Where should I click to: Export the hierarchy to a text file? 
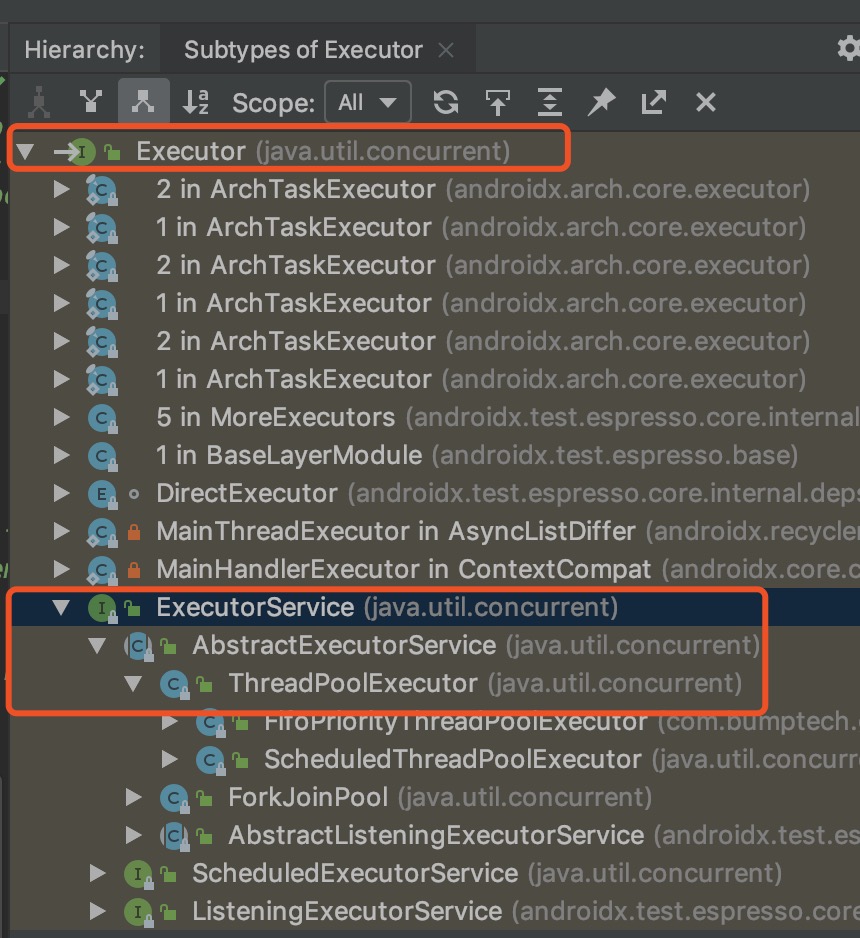pyautogui.click(x=653, y=102)
